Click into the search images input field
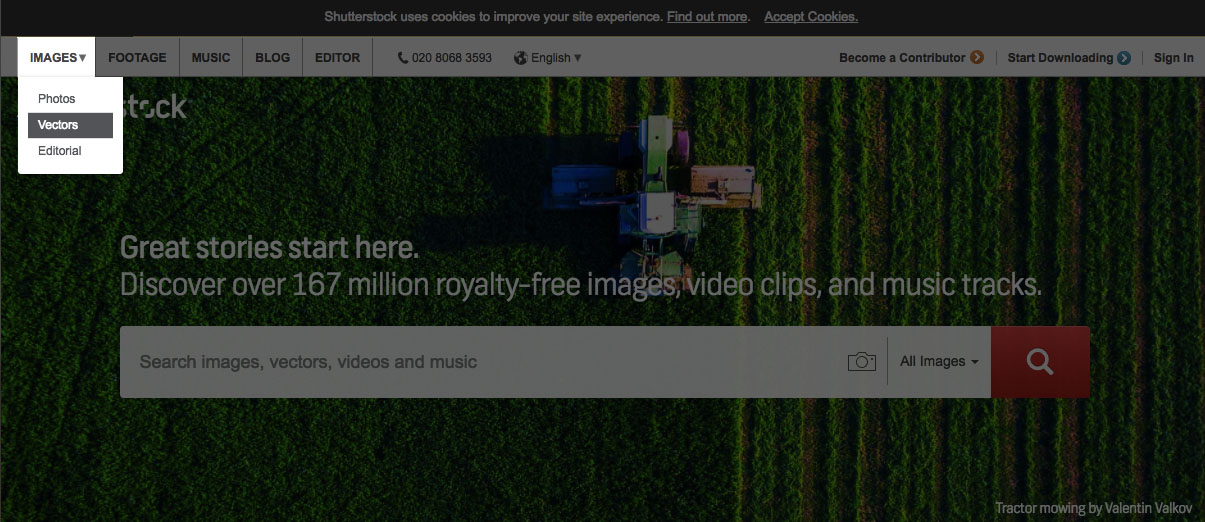Screen dimensions: 1205x522 (x=480, y=362)
